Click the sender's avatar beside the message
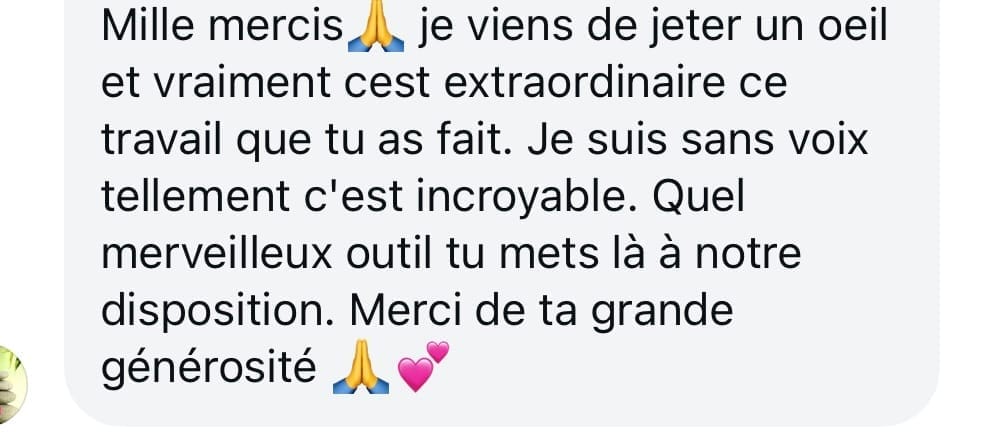Viewport: 1003px width, 441px height. (x=12, y=385)
